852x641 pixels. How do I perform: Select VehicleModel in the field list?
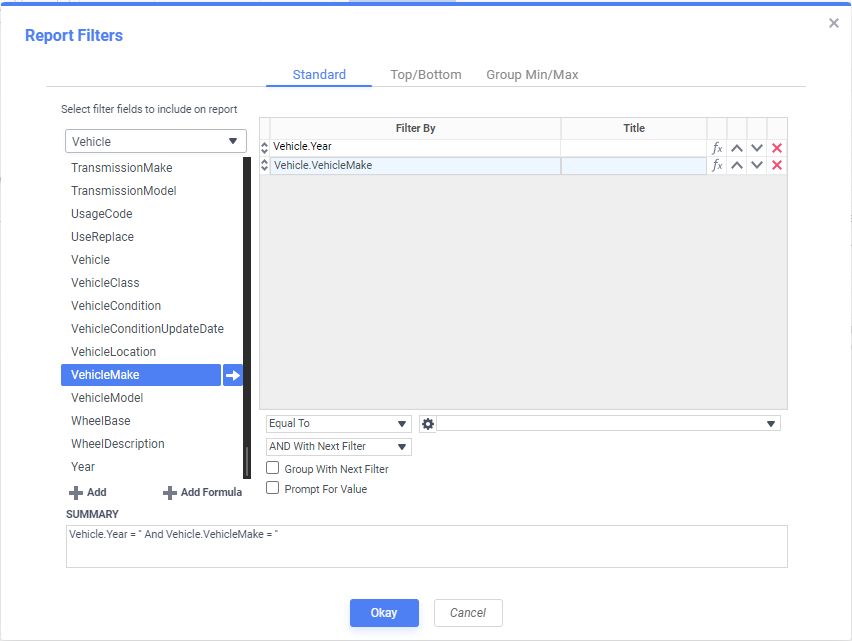tap(105, 398)
